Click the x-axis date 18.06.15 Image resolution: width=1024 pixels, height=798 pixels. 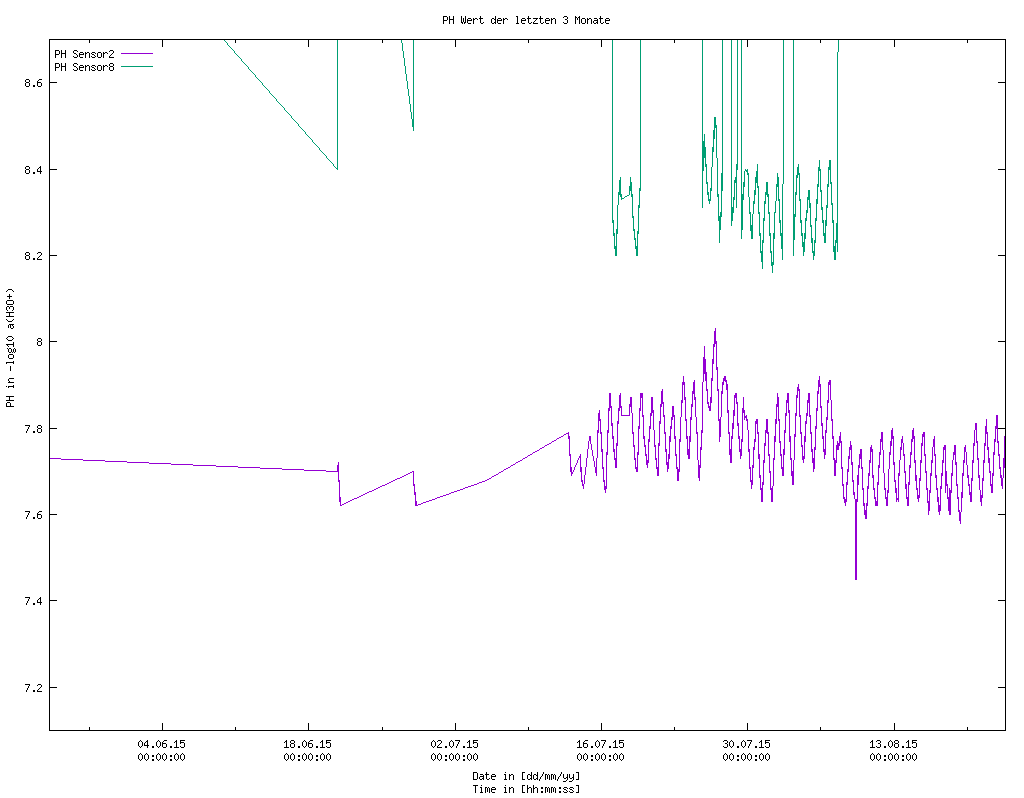click(x=308, y=744)
